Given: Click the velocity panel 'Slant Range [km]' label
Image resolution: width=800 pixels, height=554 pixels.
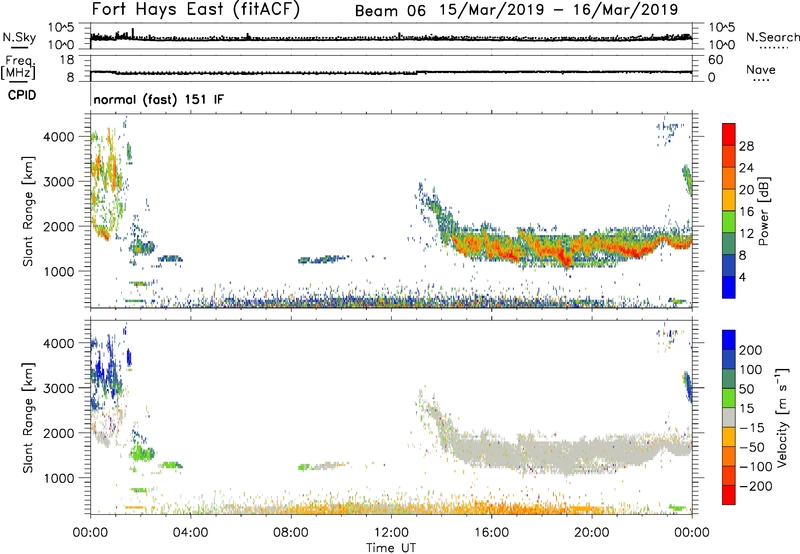Looking at the screenshot, I should tap(28, 417).
